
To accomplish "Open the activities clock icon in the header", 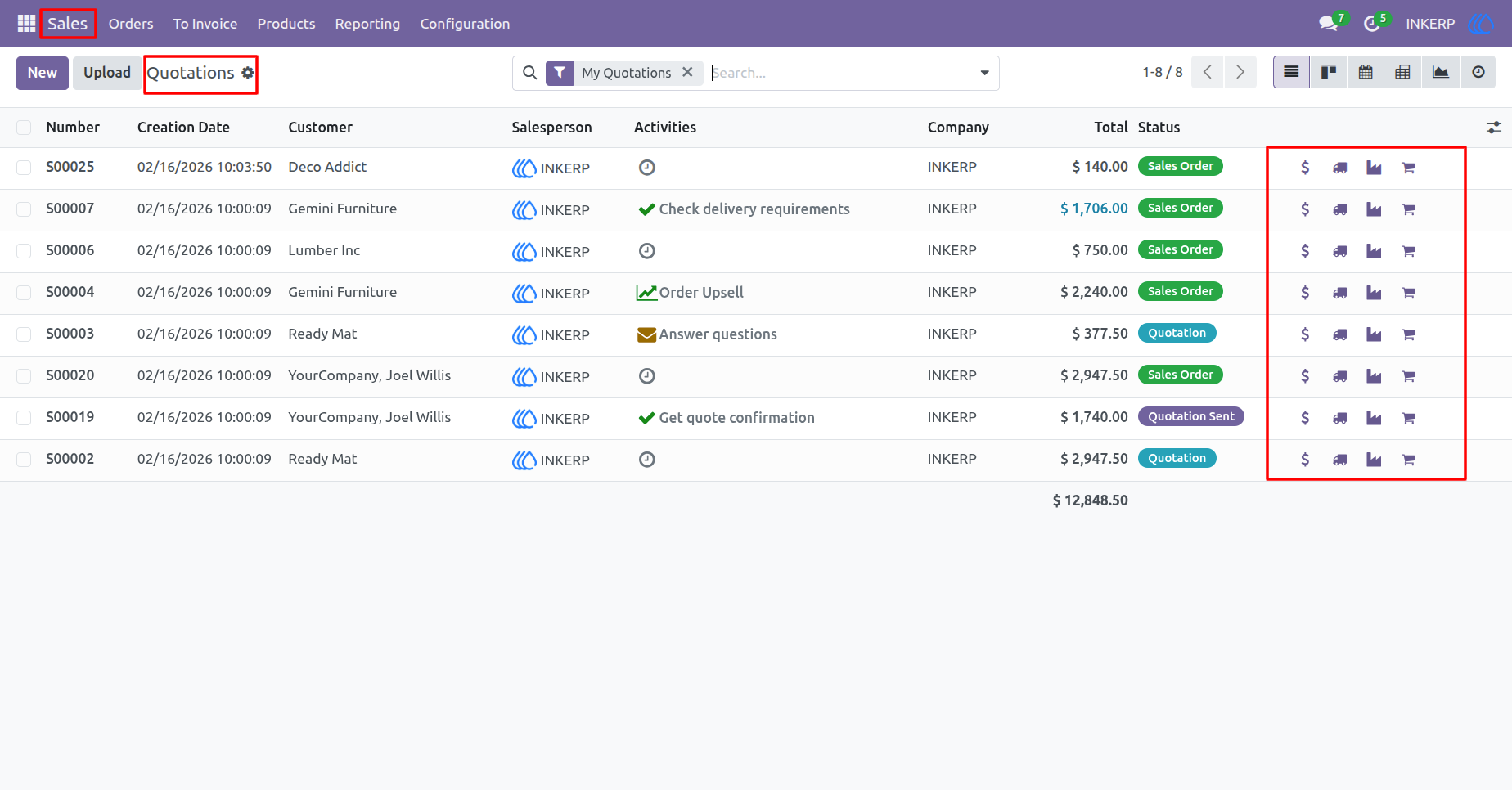I will click(x=1372, y=24).
